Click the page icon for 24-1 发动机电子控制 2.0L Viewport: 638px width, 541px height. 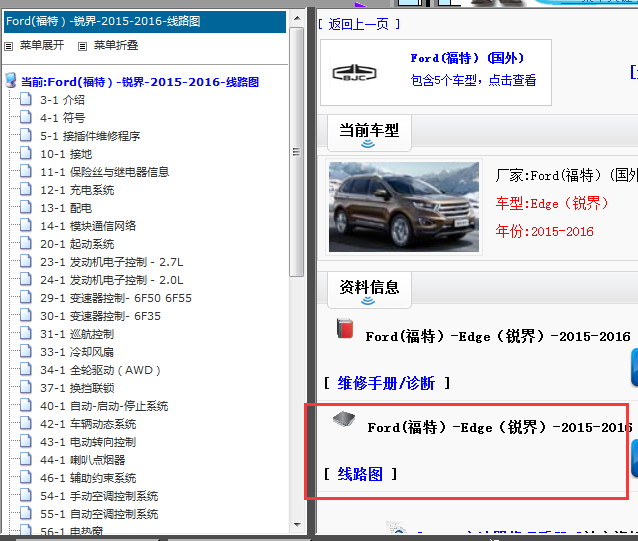tap(26, 279)
